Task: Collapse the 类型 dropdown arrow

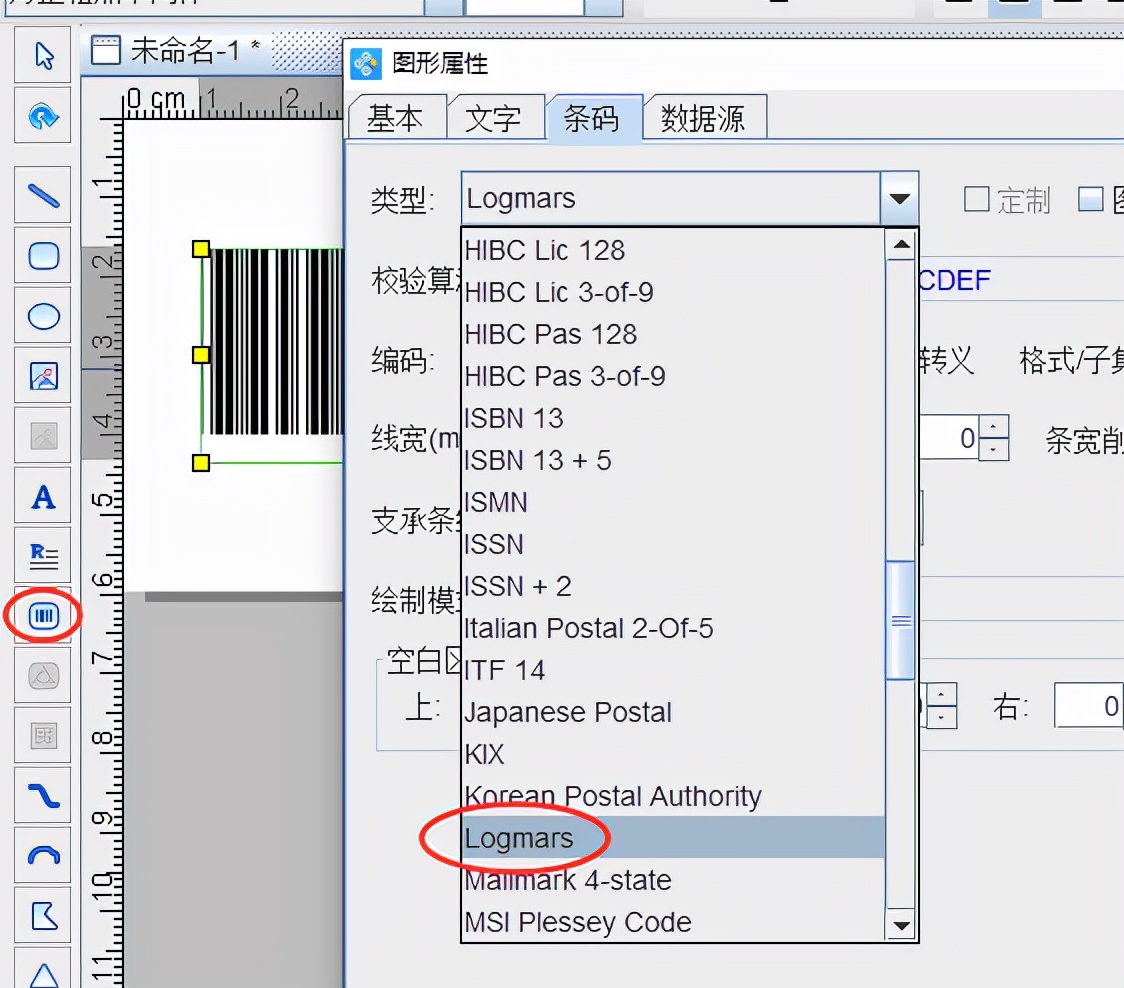Action: 899,199
